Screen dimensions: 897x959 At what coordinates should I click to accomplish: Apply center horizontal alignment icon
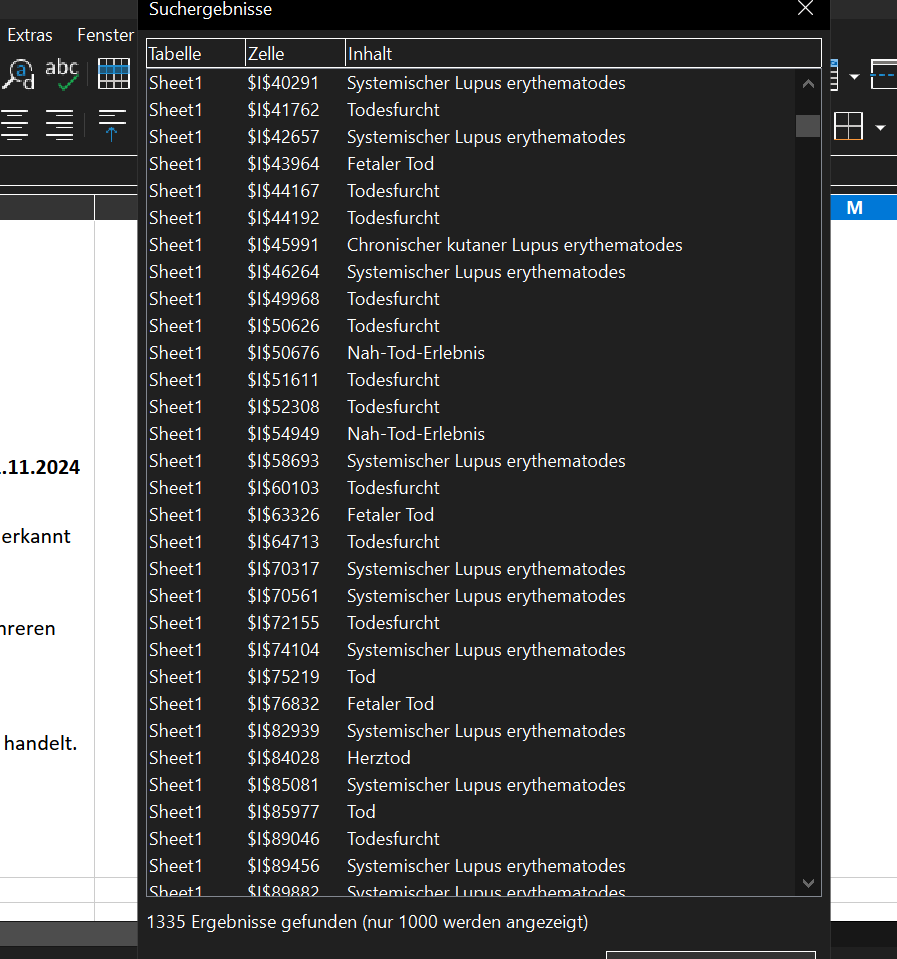tap(15, 126)
